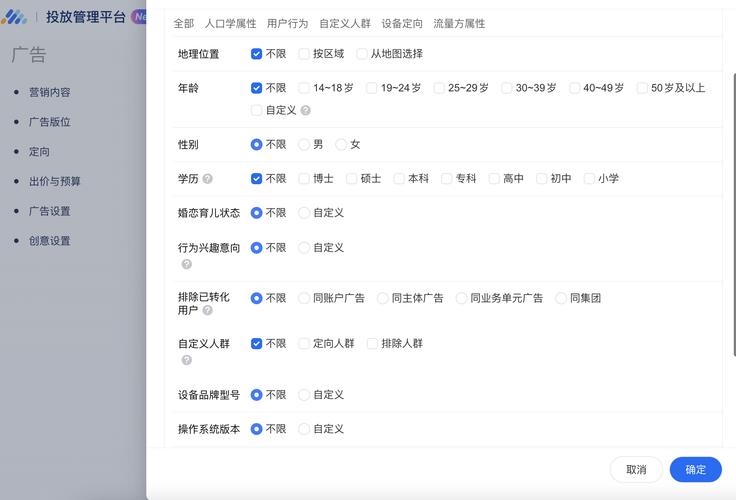Check the 40~49岁 age option
The width and height of the screenshot is (736, 500).
[574, 88]
